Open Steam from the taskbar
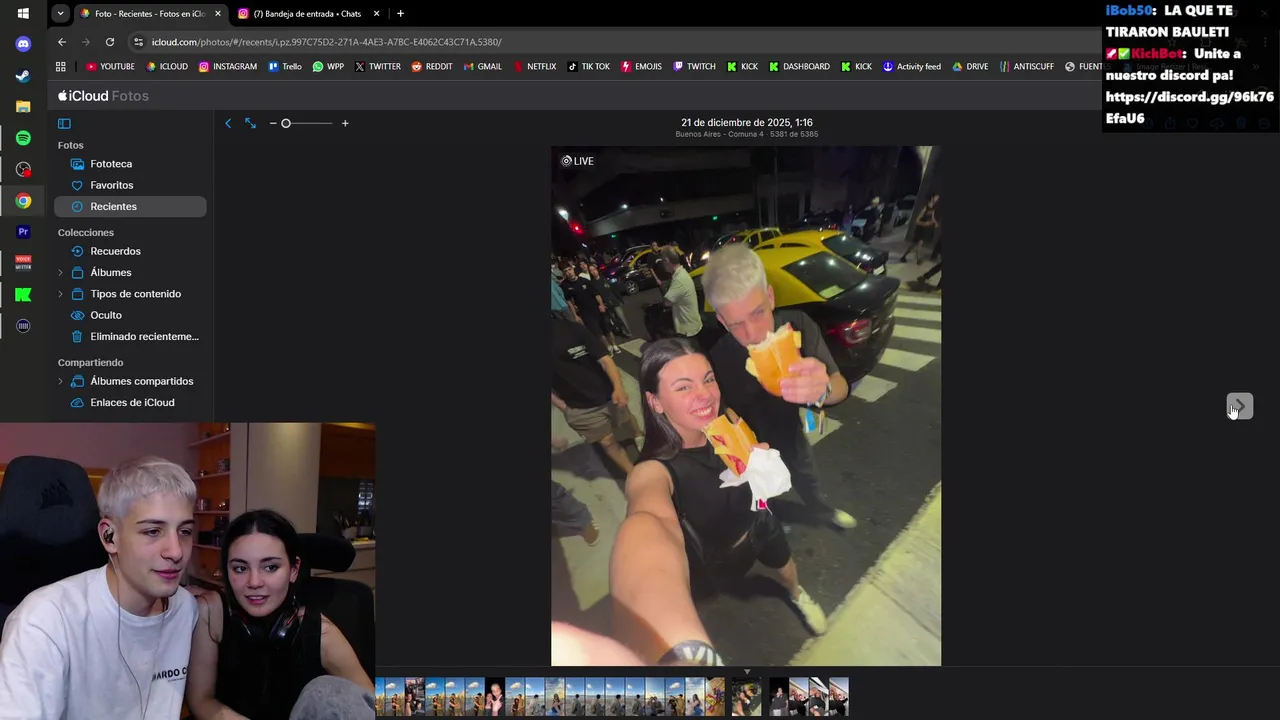 23,76
